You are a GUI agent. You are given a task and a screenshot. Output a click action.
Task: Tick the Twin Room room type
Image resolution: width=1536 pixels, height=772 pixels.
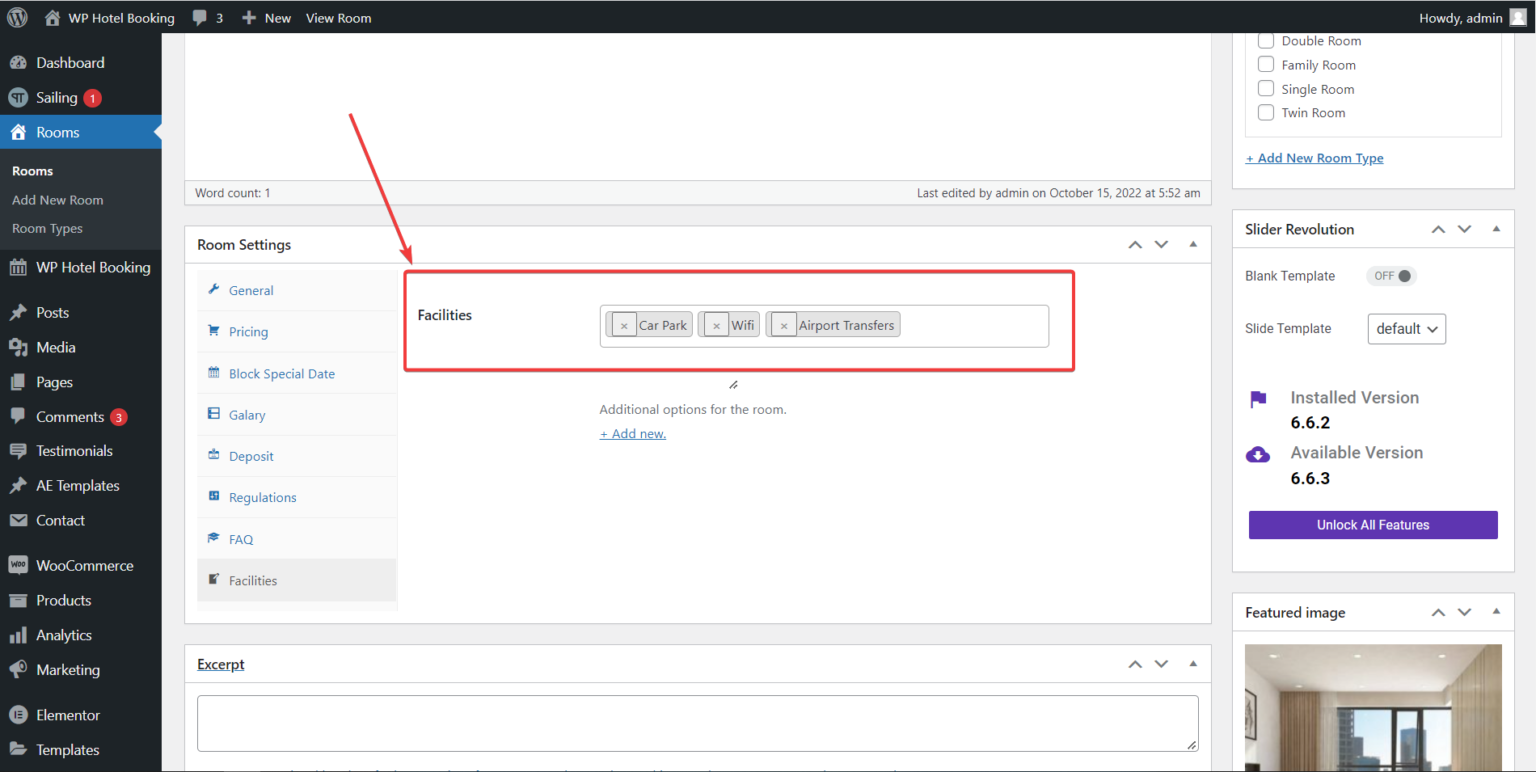tap(1266, 113)
